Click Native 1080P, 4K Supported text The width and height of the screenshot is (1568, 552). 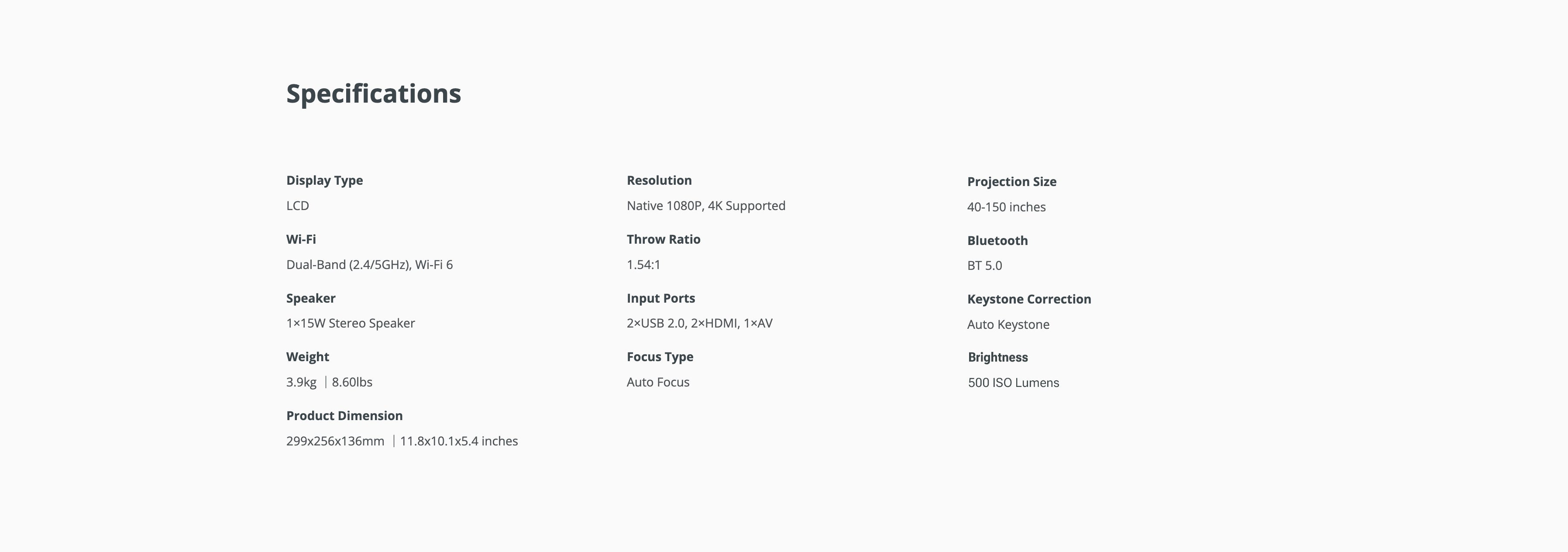pos(705,206)
